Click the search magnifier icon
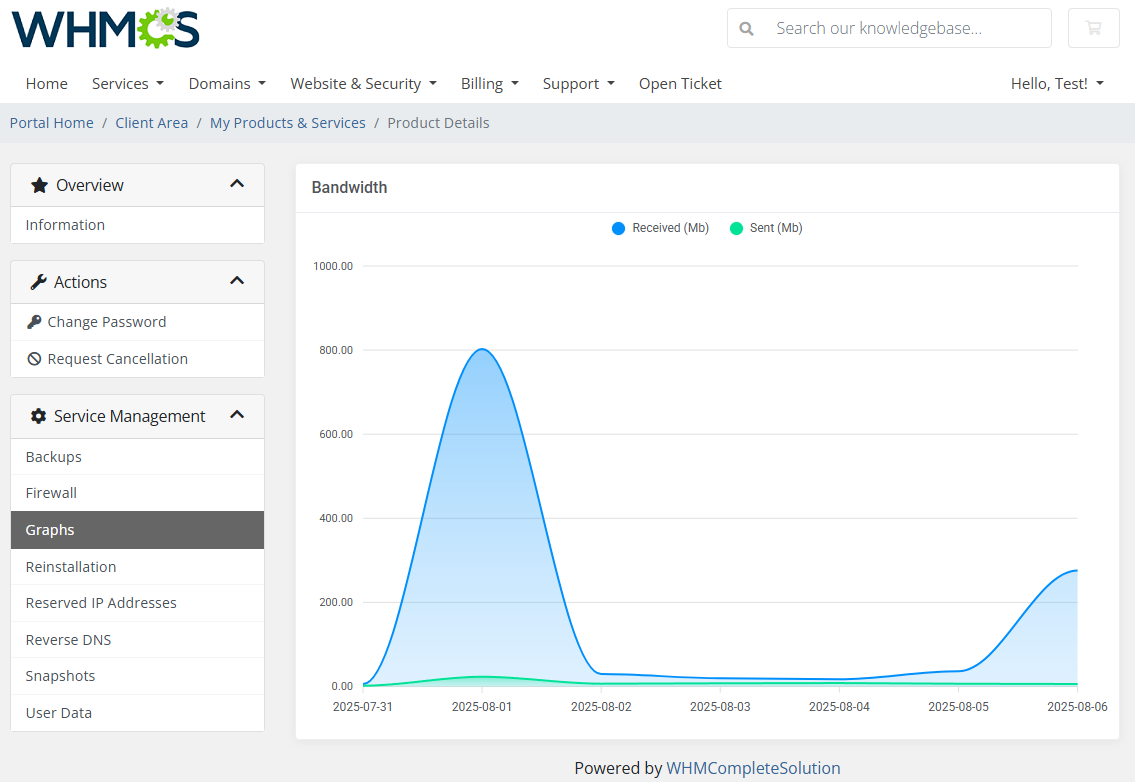This screenshot has width=1135, height=782. pyautogui.click(x=746, y=28)
